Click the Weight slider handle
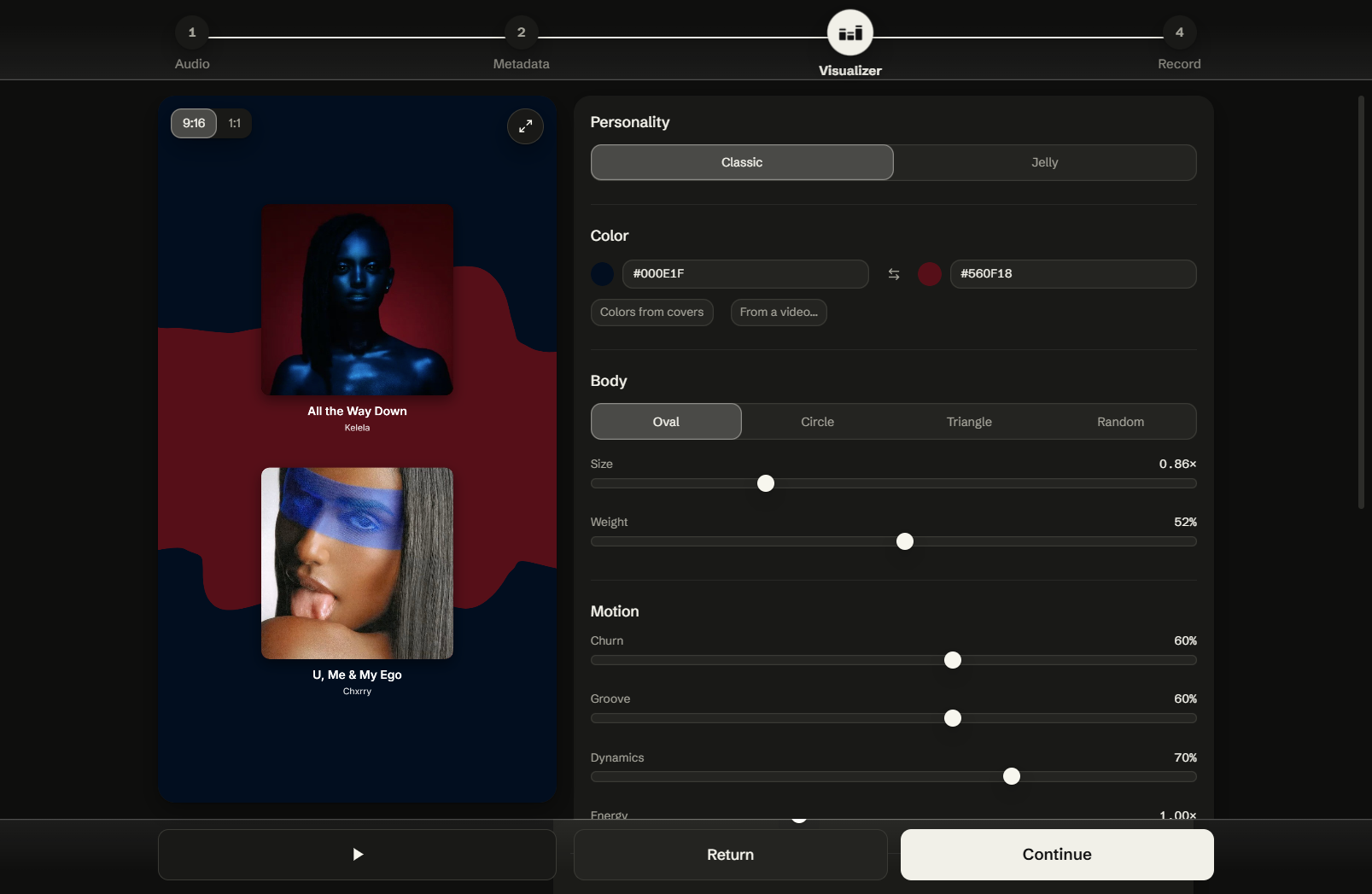This screenshot has width=1372, height=894. 905,541
